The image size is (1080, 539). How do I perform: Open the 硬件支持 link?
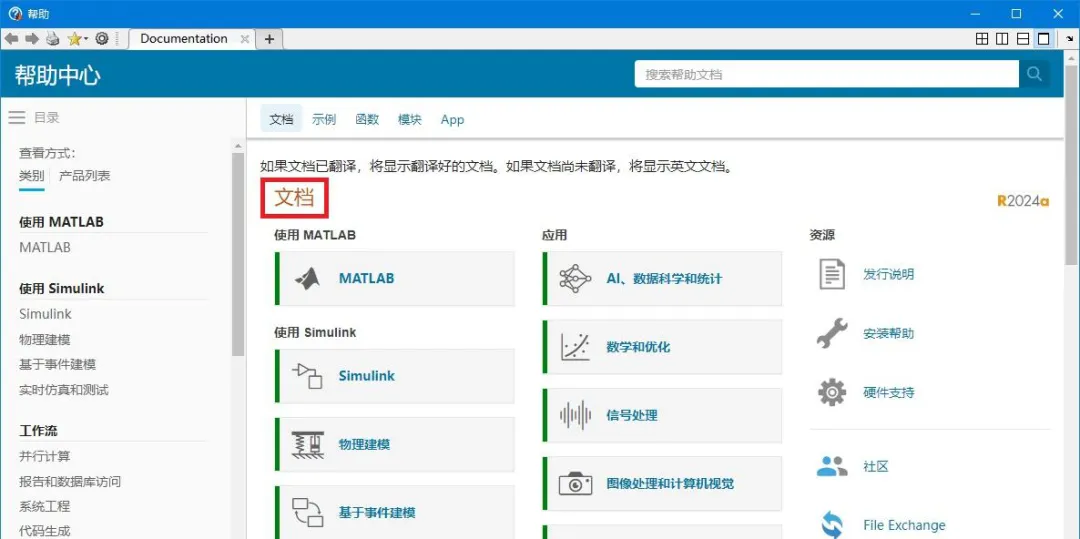[889, 393]
